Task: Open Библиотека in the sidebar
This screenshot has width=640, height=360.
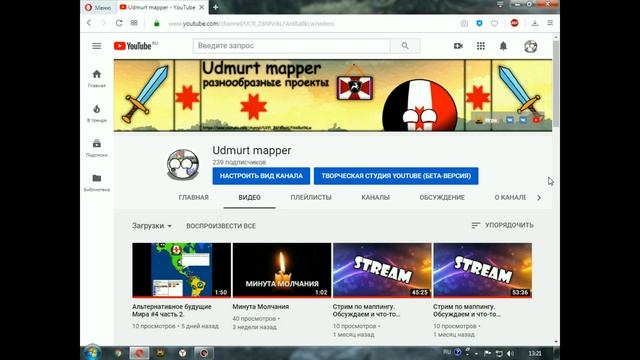Action: pyautogui.click(x=97, y=183)
